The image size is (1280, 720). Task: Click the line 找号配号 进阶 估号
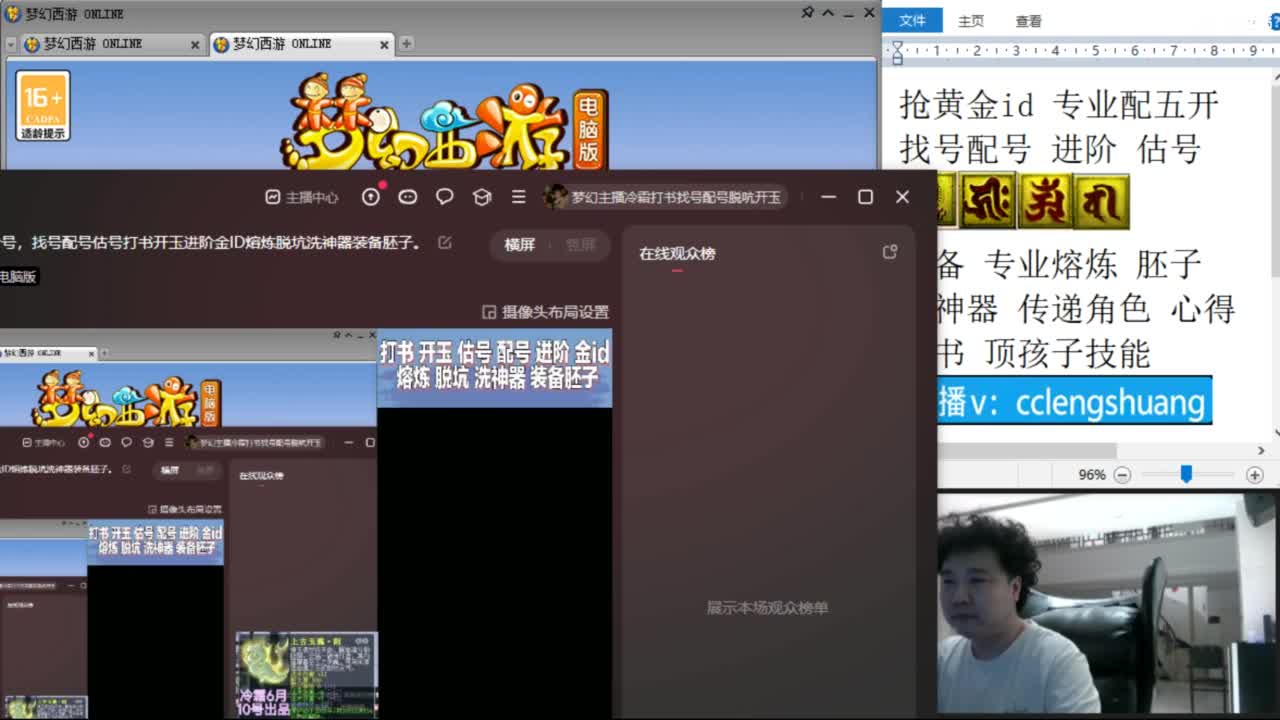(x=1049, y=150)
